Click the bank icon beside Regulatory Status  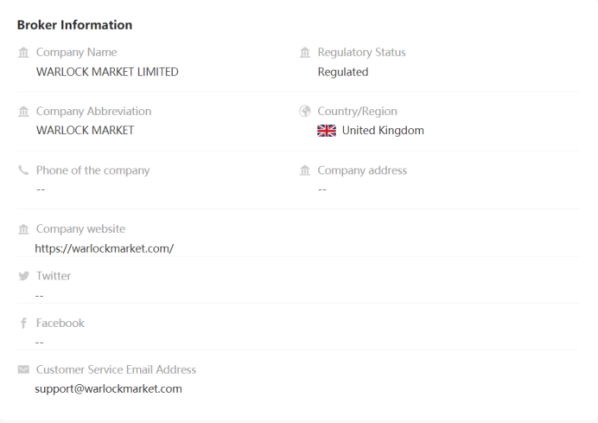[x=305, y=52]
